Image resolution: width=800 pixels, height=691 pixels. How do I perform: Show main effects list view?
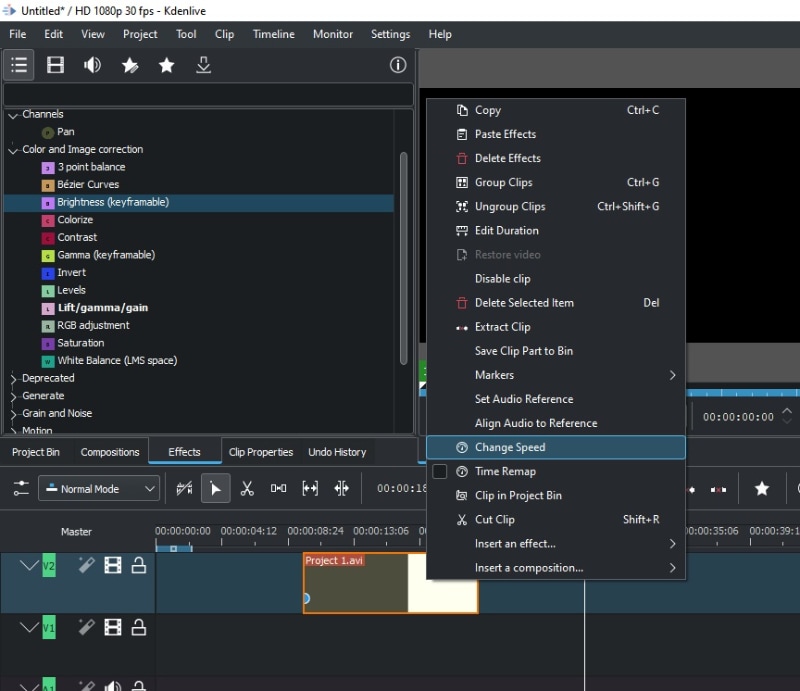[19, 65]
